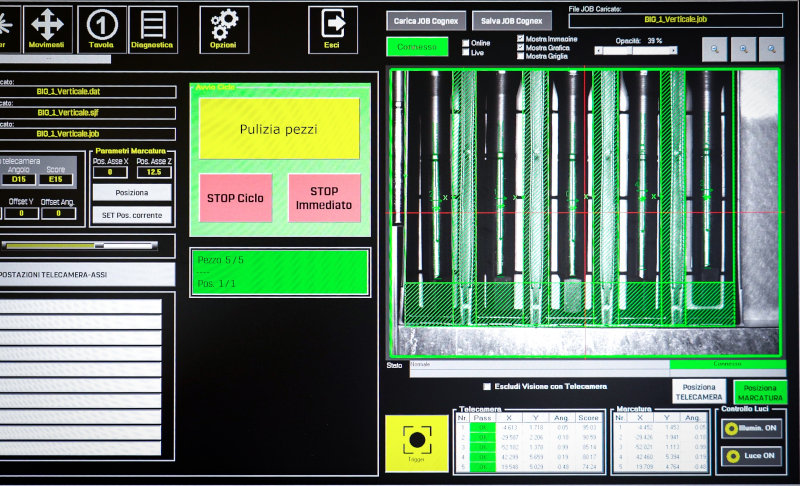Click Pass header in Telecamera table
The width and height of the screenshot is (800, 486).
click(x=482, y=418)
